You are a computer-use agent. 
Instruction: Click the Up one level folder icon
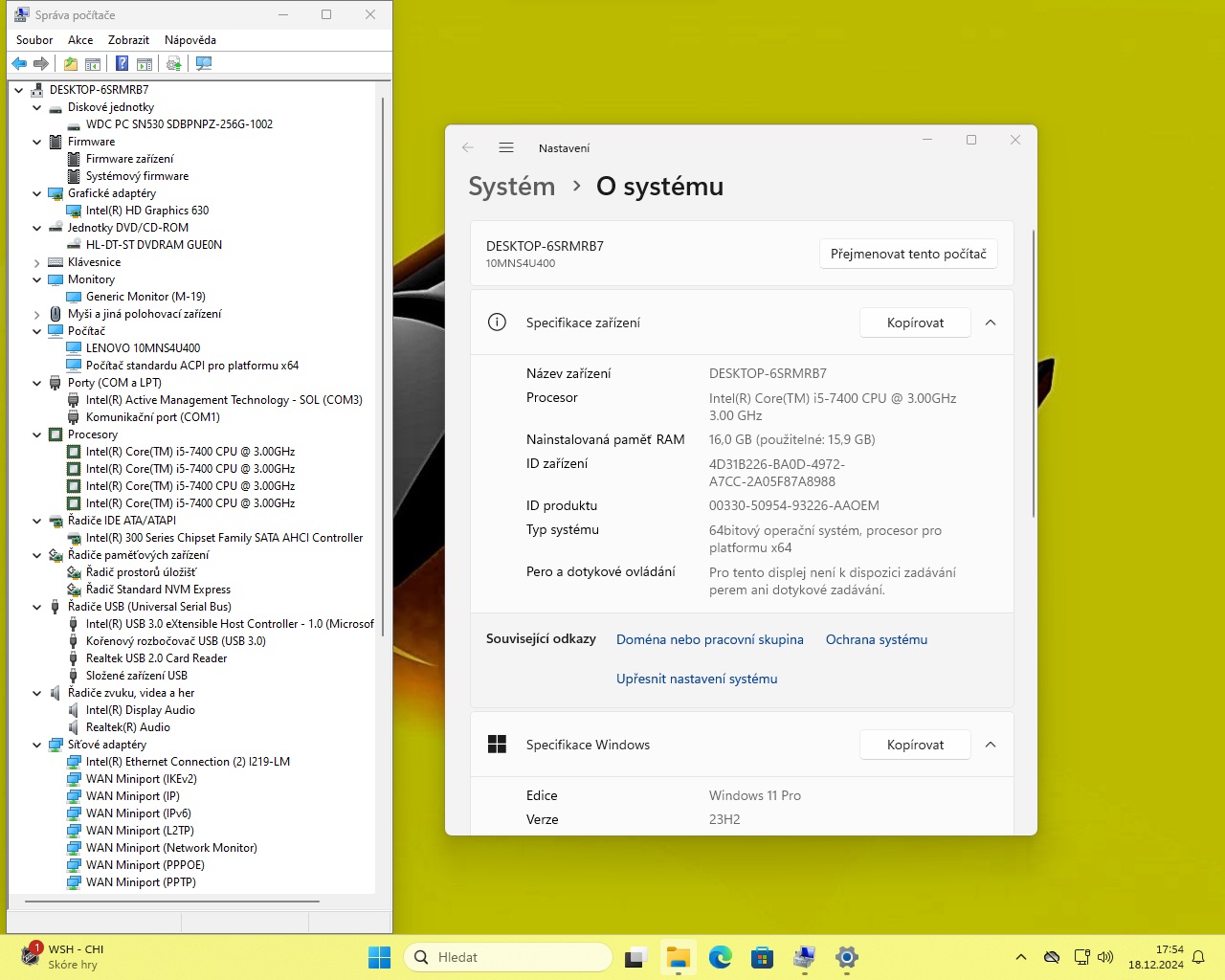(70, 64)
